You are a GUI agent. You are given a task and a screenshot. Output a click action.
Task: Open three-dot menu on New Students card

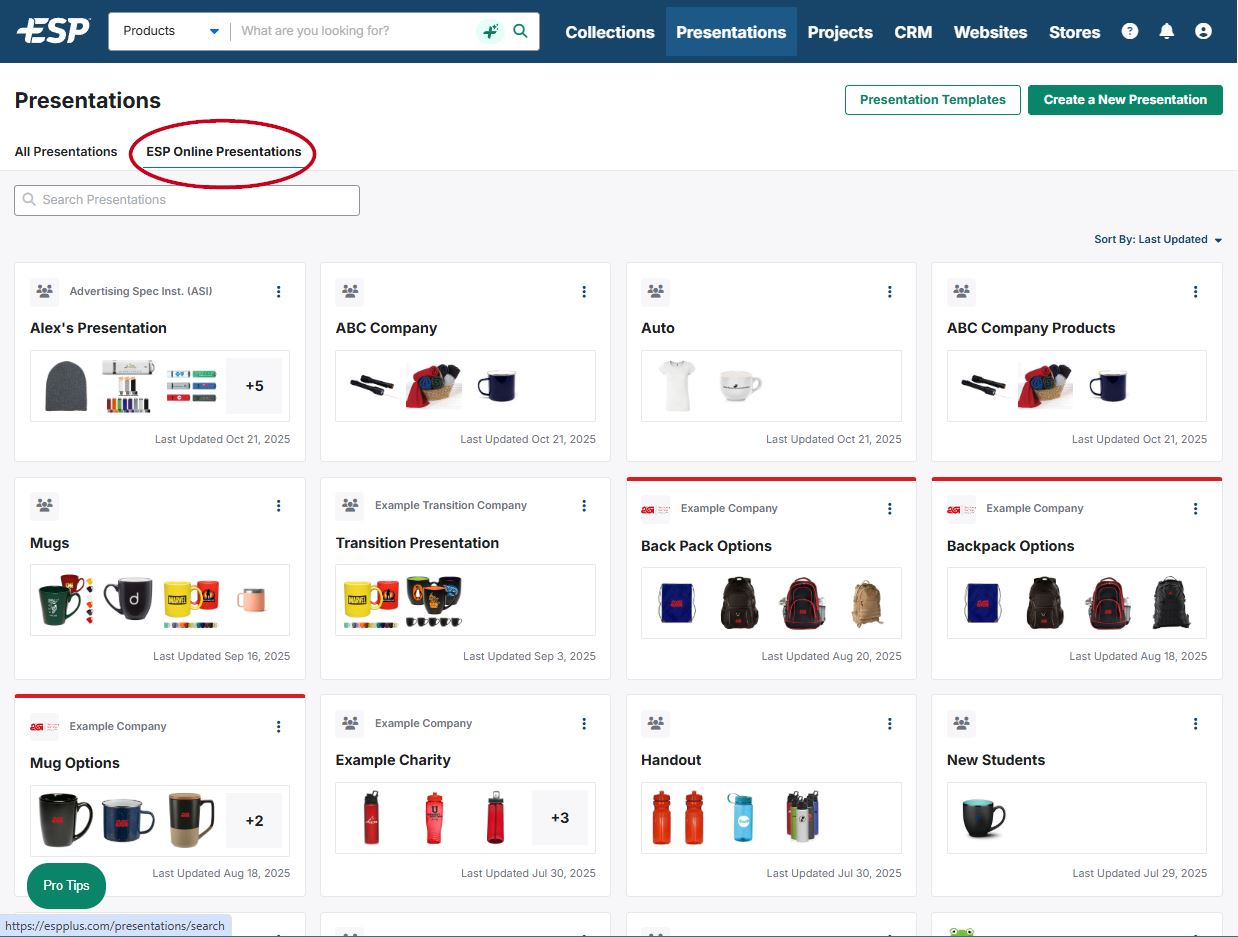tap(1195, 723)
